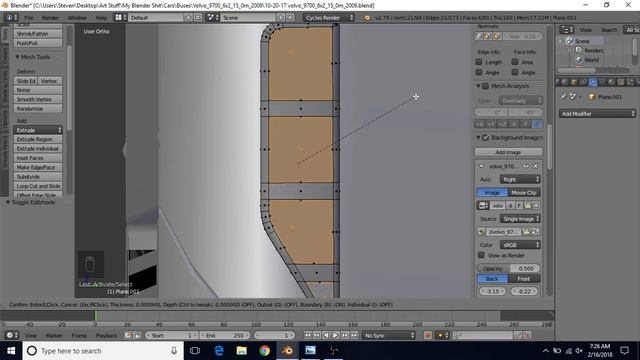Click the image datablock browse icon
640x360 pixels.
point(483,205)
